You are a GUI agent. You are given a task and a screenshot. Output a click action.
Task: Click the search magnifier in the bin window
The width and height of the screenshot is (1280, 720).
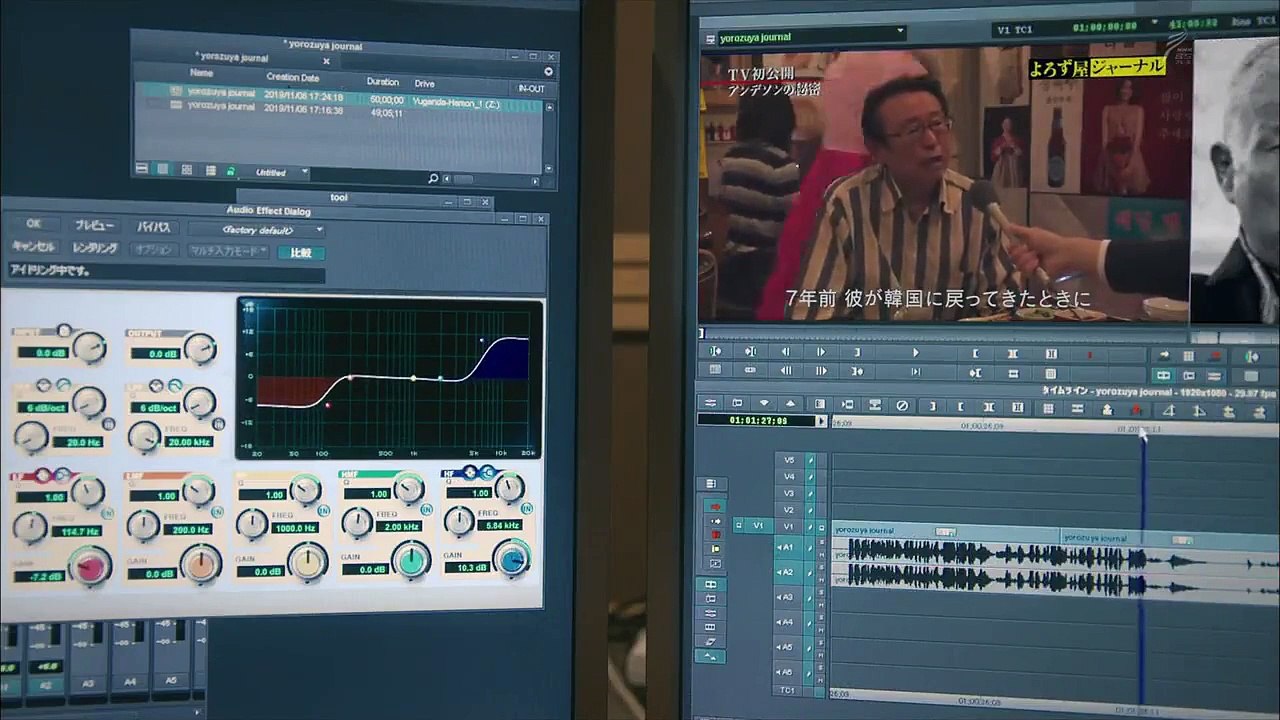click(433, 178)
